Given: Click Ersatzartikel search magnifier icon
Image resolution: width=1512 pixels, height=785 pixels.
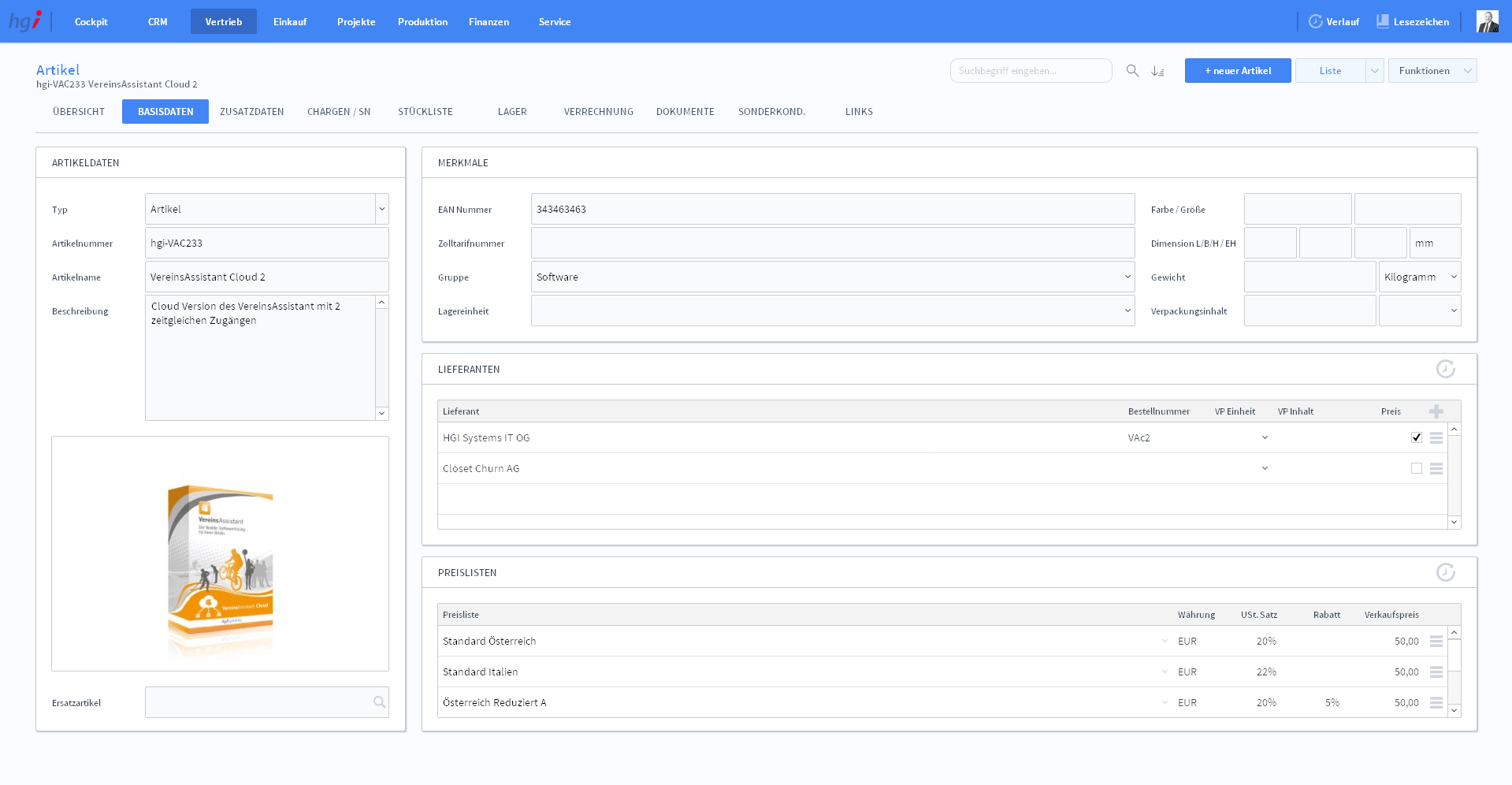Looking at the screenshot, I should tap(379, 702).
